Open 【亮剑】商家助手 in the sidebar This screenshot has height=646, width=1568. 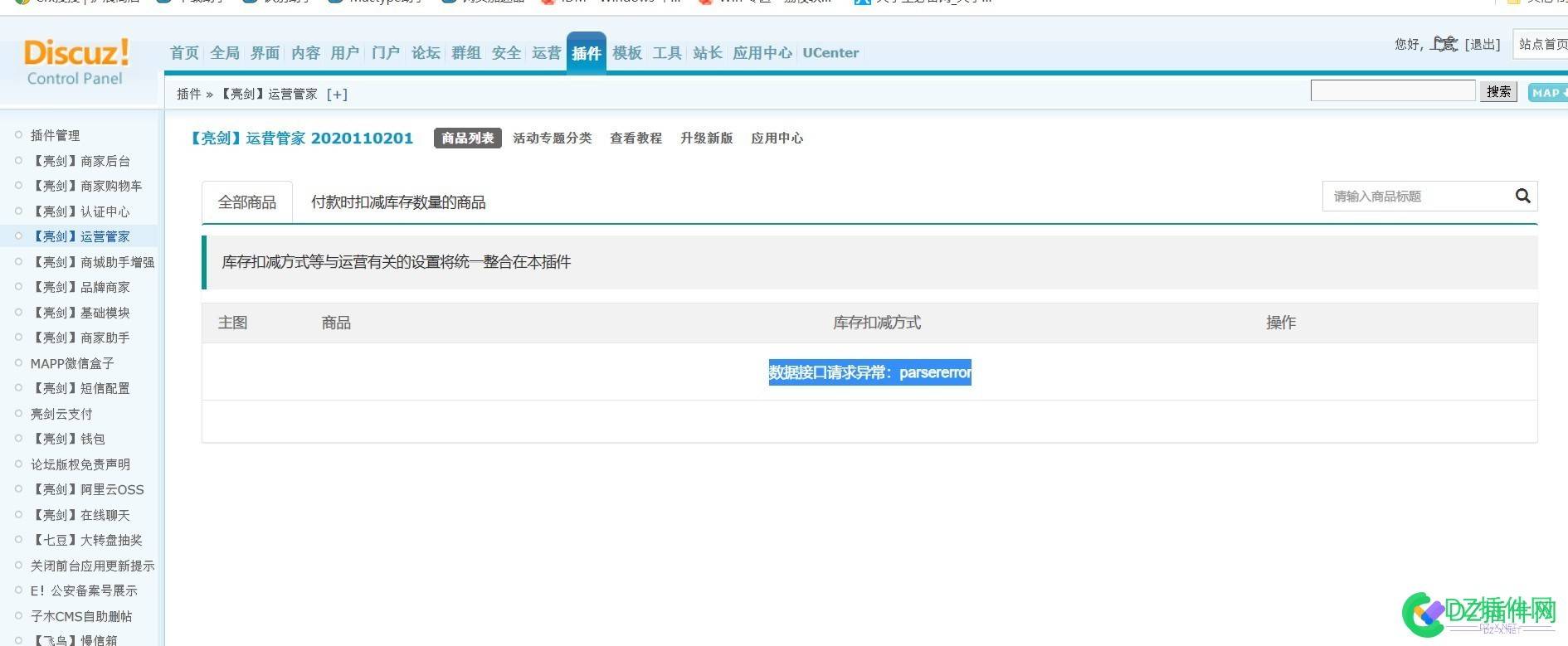pyautogui.click(x=80, y=338)
